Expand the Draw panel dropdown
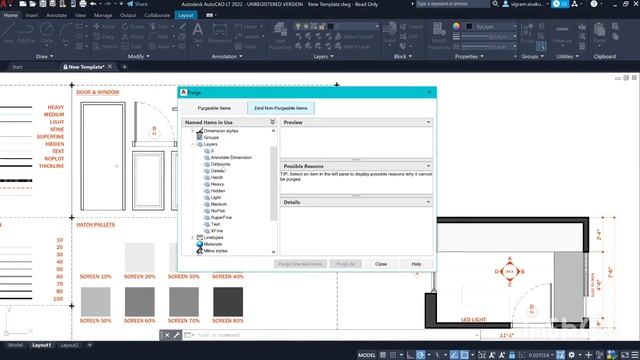640x360 pixels. (x=44, y=56)
